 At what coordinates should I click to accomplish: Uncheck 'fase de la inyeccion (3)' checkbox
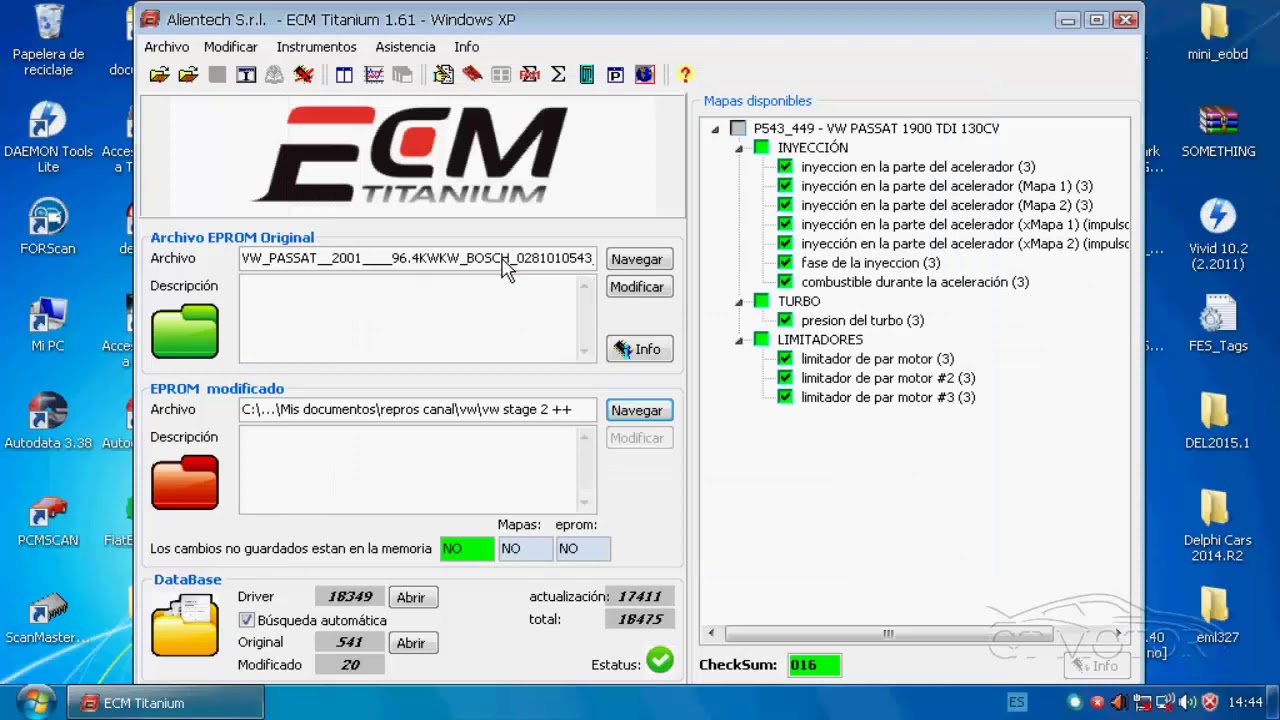click(x=785, y=263)
